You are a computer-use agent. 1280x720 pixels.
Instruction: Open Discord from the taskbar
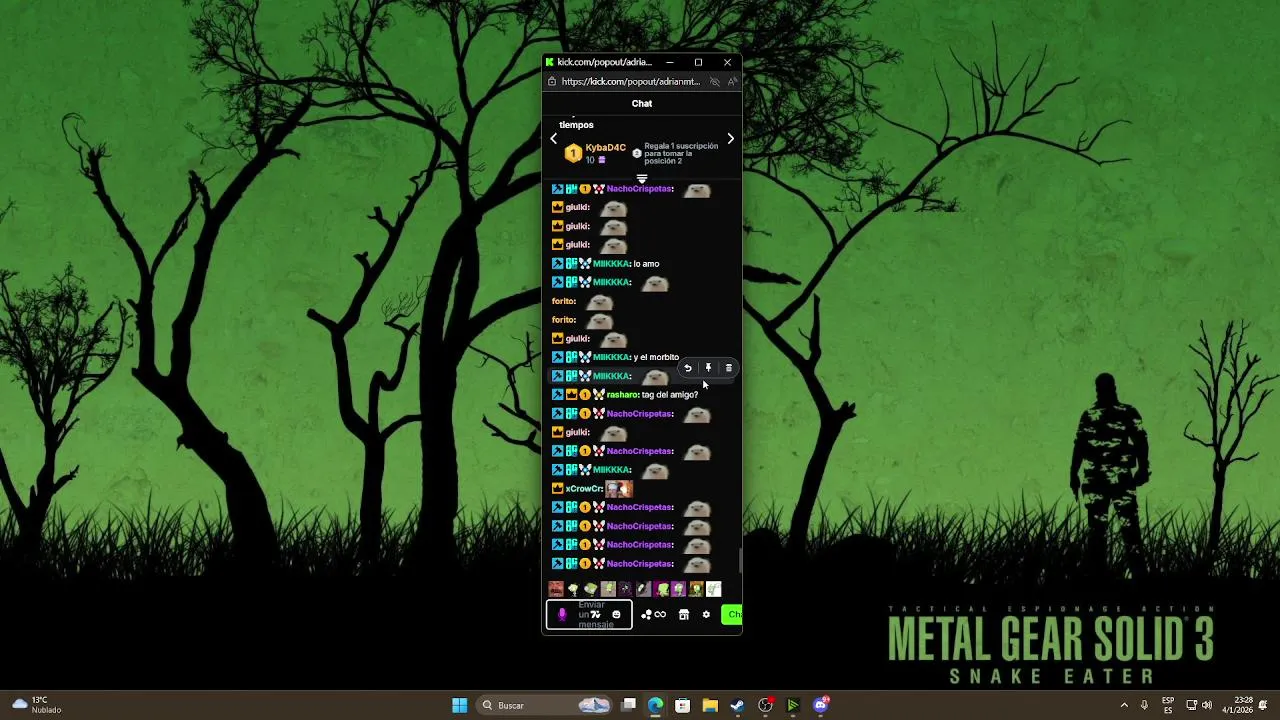[x=821, y=705]
